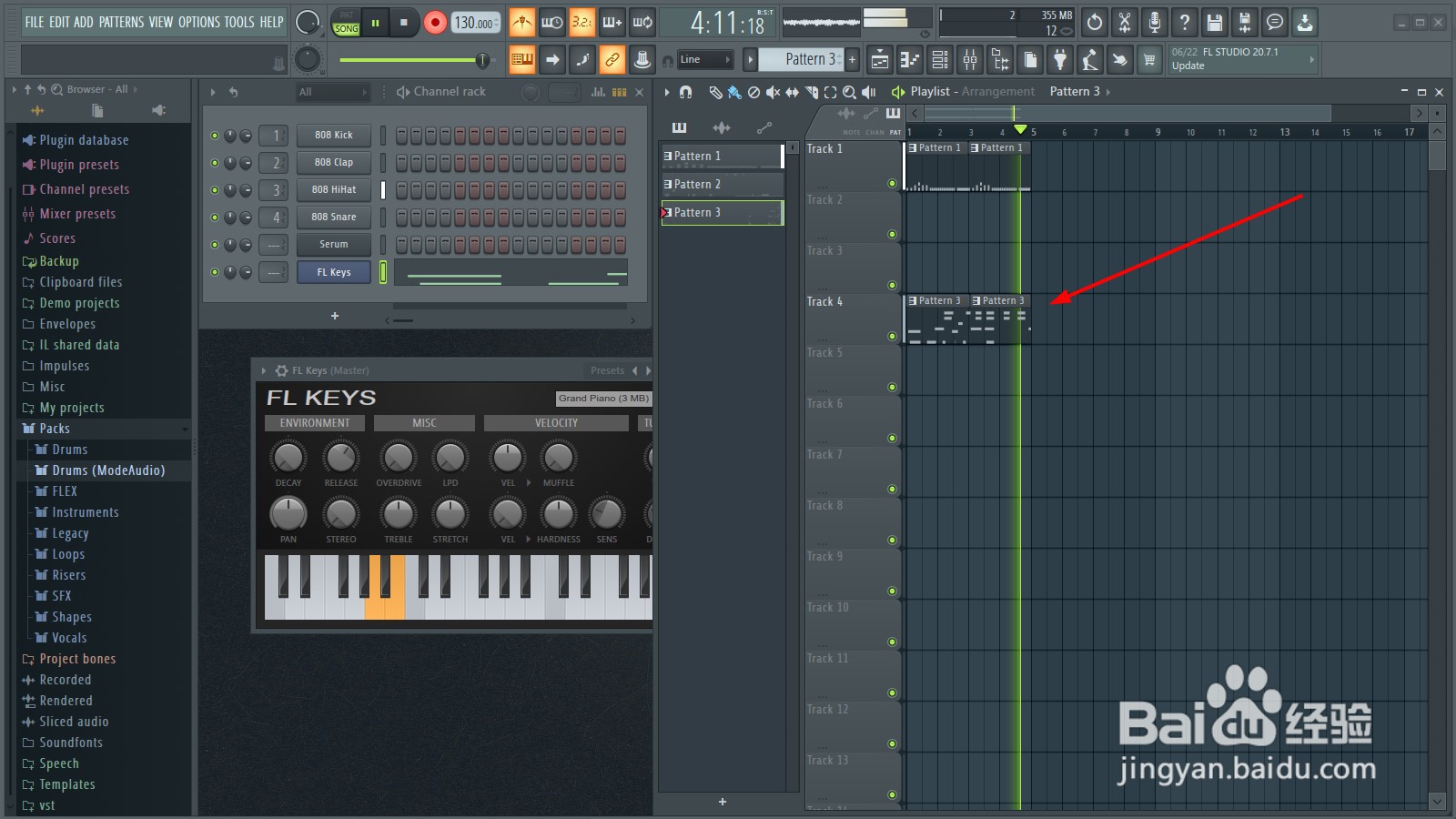Click the Render as audio file icon

[x=1245, y=22]
